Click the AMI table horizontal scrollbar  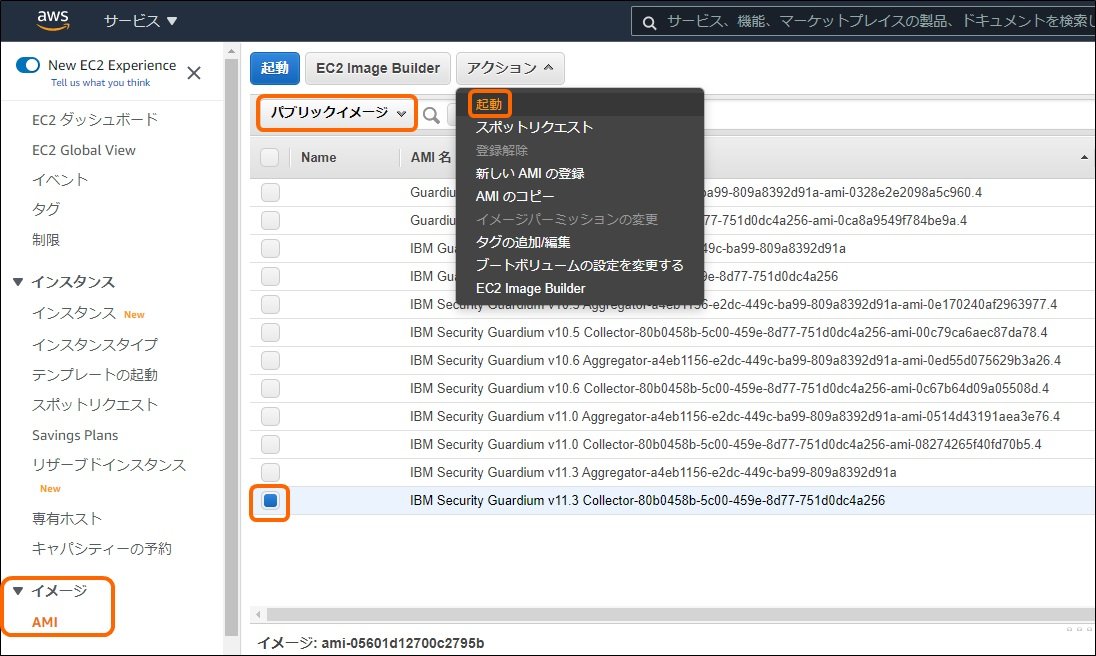(x=680, y=615)
